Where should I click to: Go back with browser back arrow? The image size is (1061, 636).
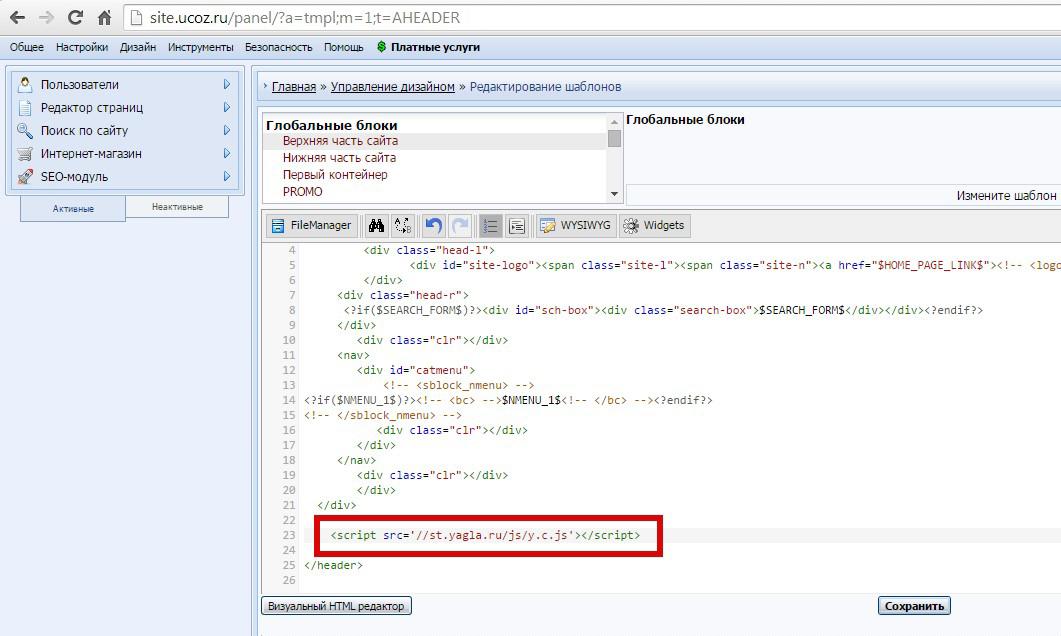(x=18, y=18)
